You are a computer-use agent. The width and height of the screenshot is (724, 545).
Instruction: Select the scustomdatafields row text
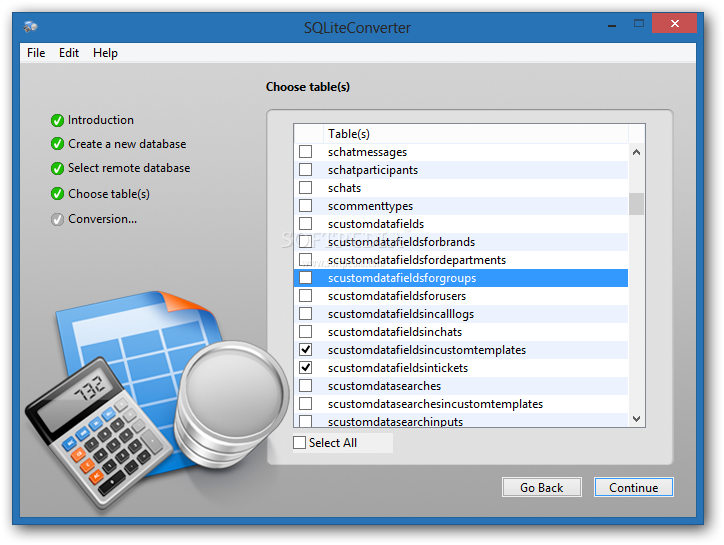pyautogui.click(x=376, y=224)
